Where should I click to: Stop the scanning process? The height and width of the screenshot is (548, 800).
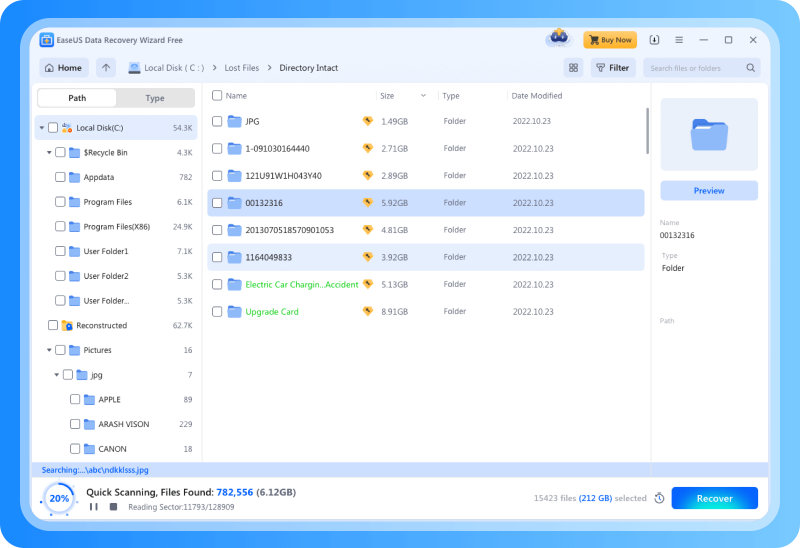point(113,507)
